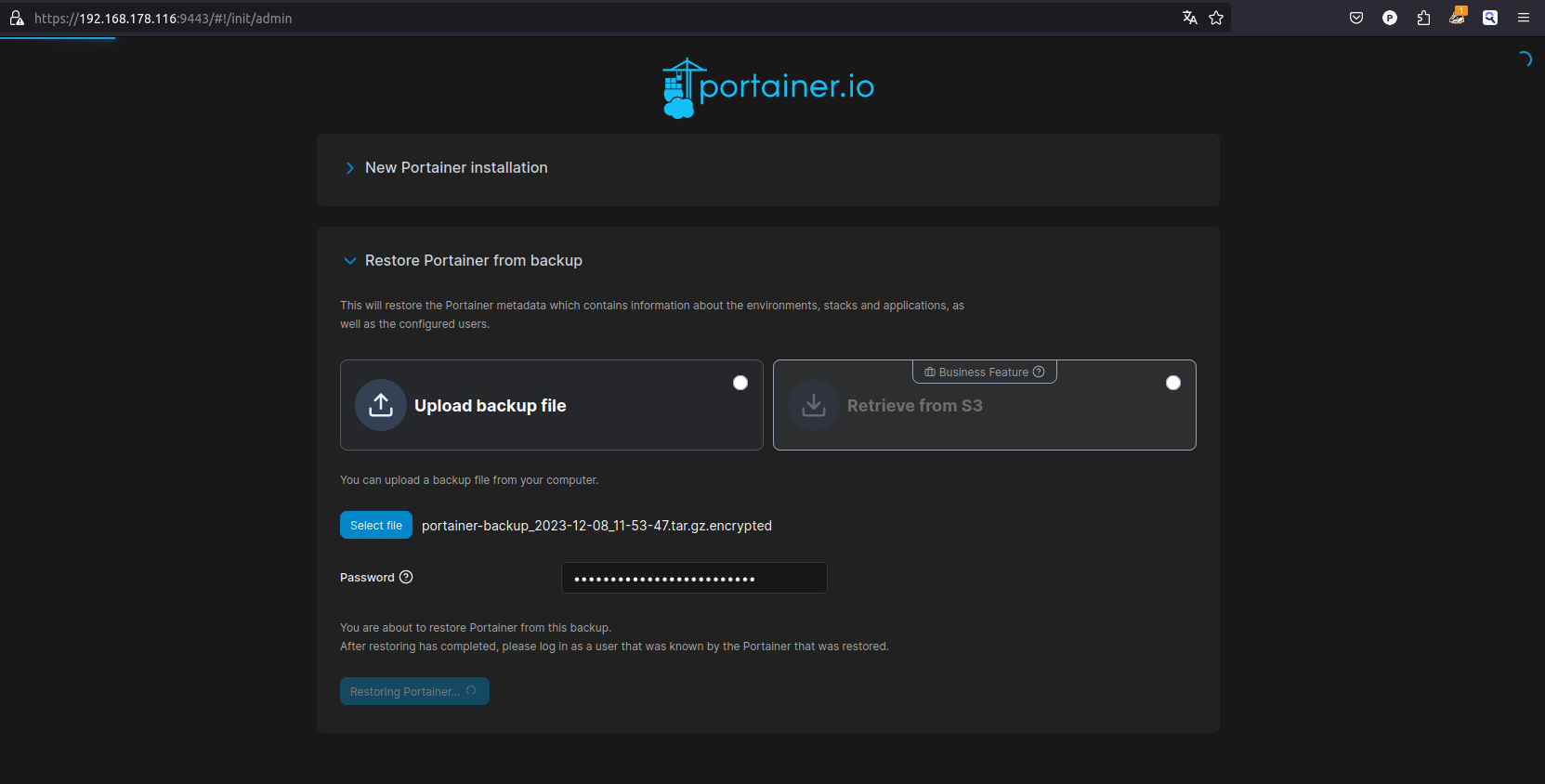This screenshot has width=1545, height=784.
Task: Bookmark this page with the star icon
Action: (x=1216, y=18)
